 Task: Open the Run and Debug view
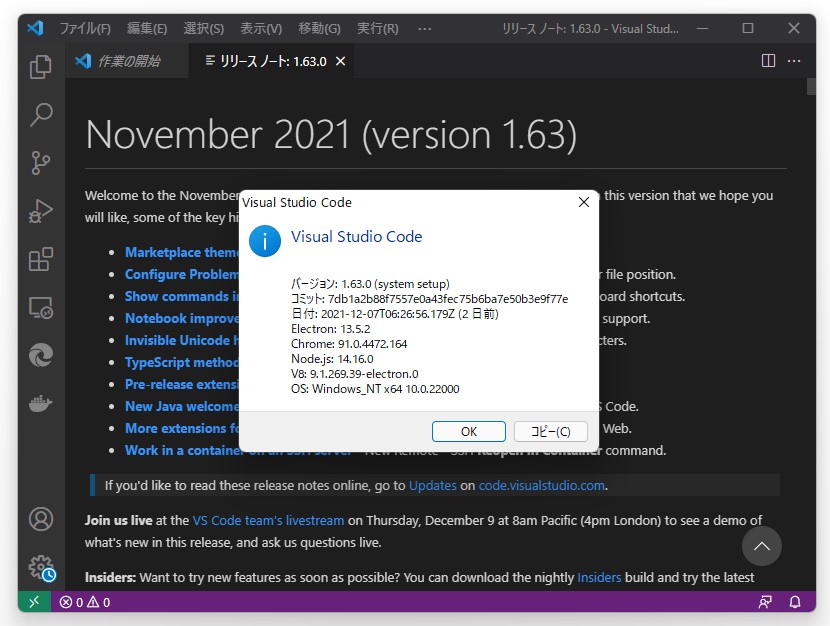click(x=40, y=211)
